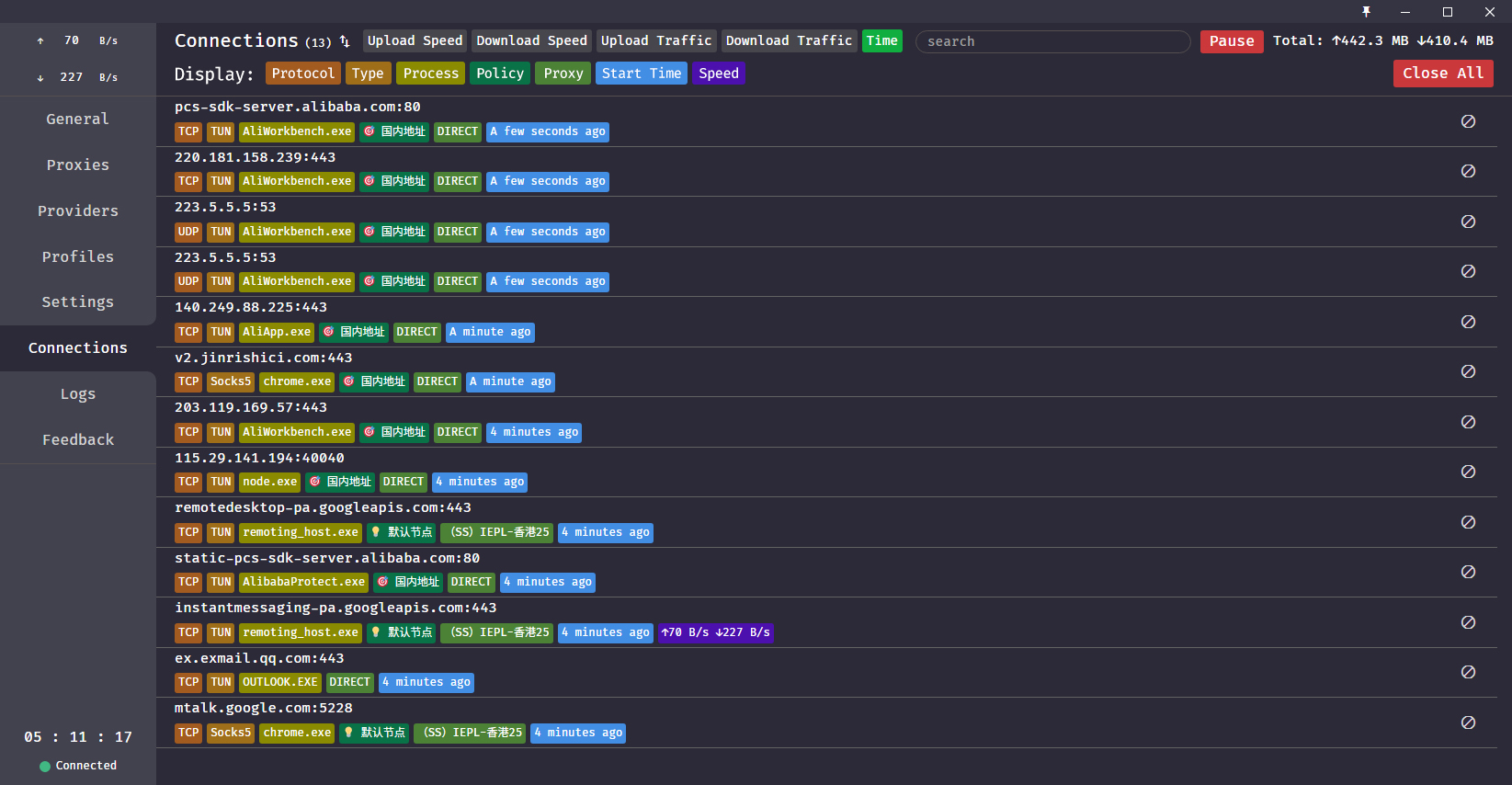
Task: Close the mtalk.google.com:5228 connection
Action: pos(1468,722)
